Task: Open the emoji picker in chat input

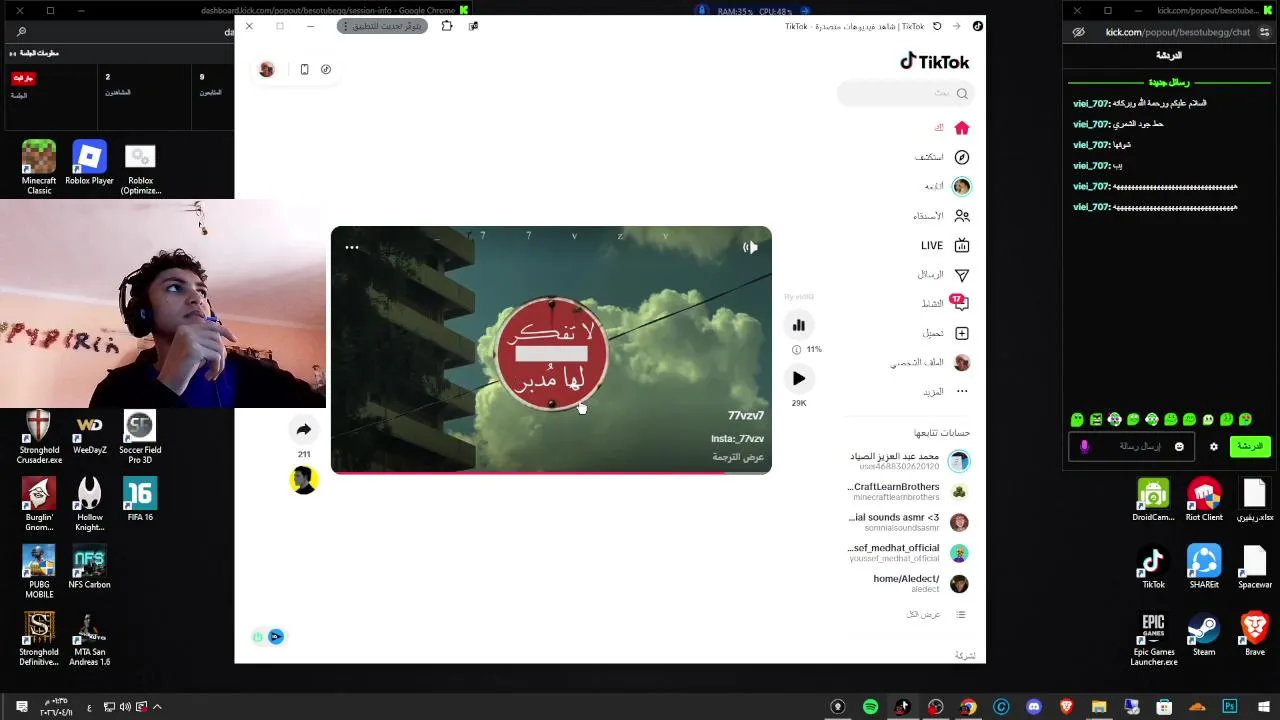Action: click(x=1179, y=447)
